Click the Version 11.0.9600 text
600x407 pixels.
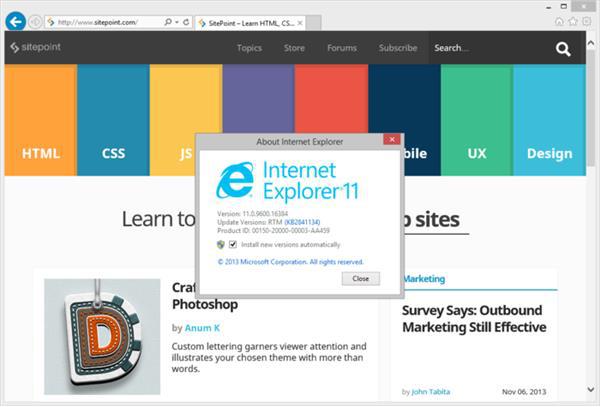pyautogui.click(x=253, y=213)
